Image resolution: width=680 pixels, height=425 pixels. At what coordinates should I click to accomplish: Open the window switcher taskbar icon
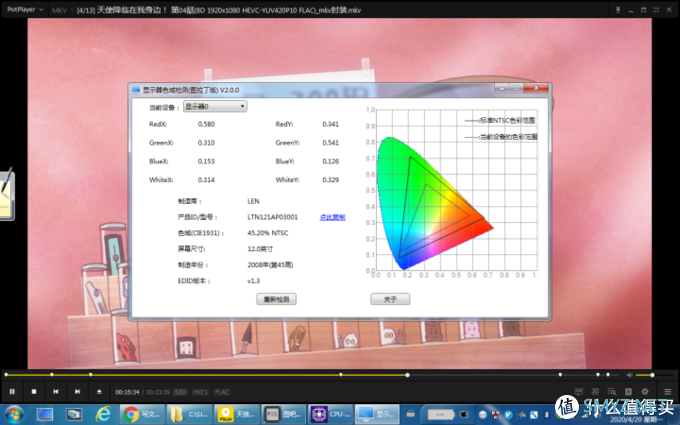[74, 414]
